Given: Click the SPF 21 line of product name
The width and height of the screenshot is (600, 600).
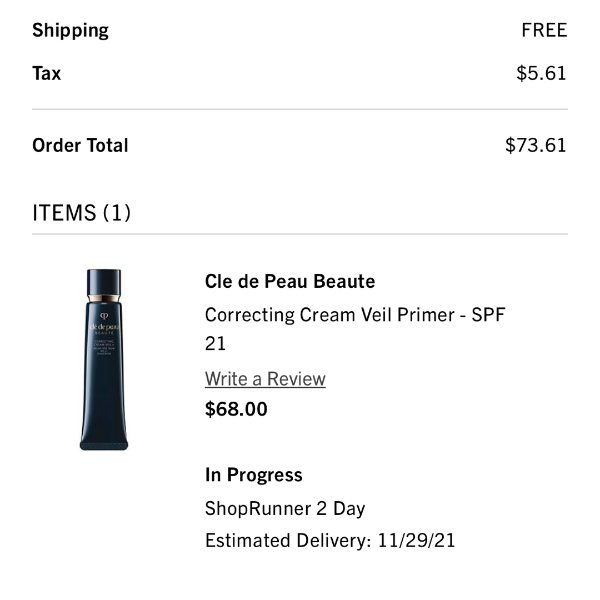Looking at the screenshot, I should click(x=215, y=344).
